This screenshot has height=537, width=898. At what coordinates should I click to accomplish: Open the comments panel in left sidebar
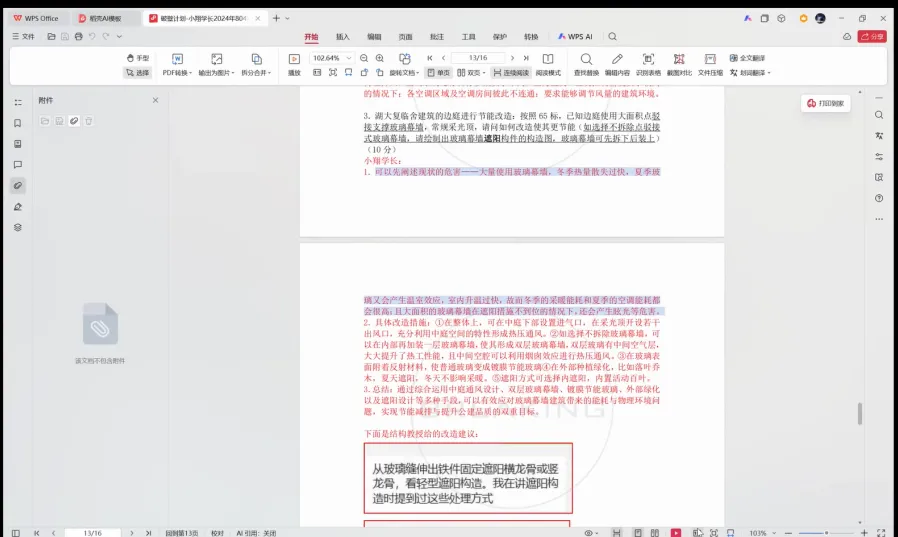click(18, 164)
